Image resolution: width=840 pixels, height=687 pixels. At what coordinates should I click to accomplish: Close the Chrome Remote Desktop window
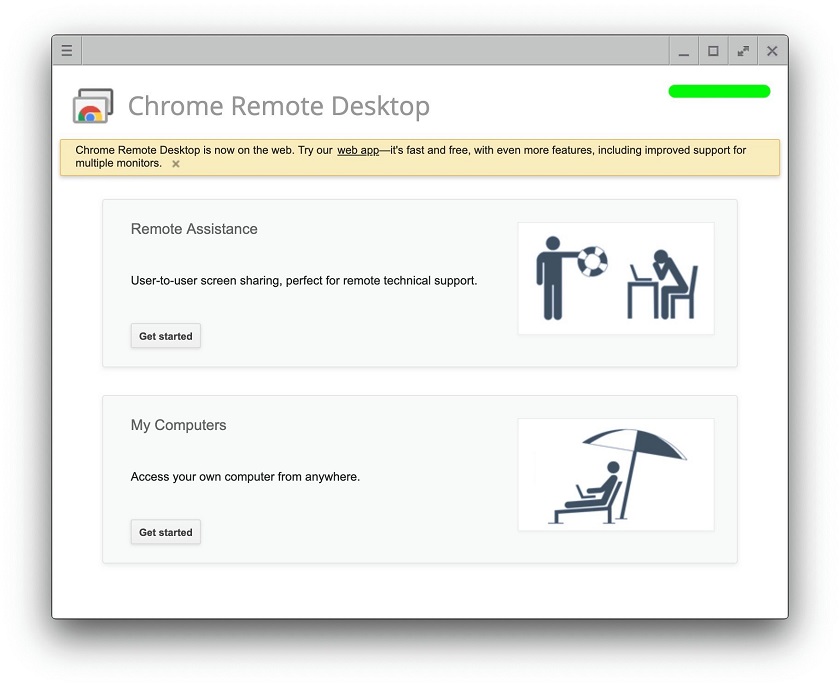[x=772, y=51]
